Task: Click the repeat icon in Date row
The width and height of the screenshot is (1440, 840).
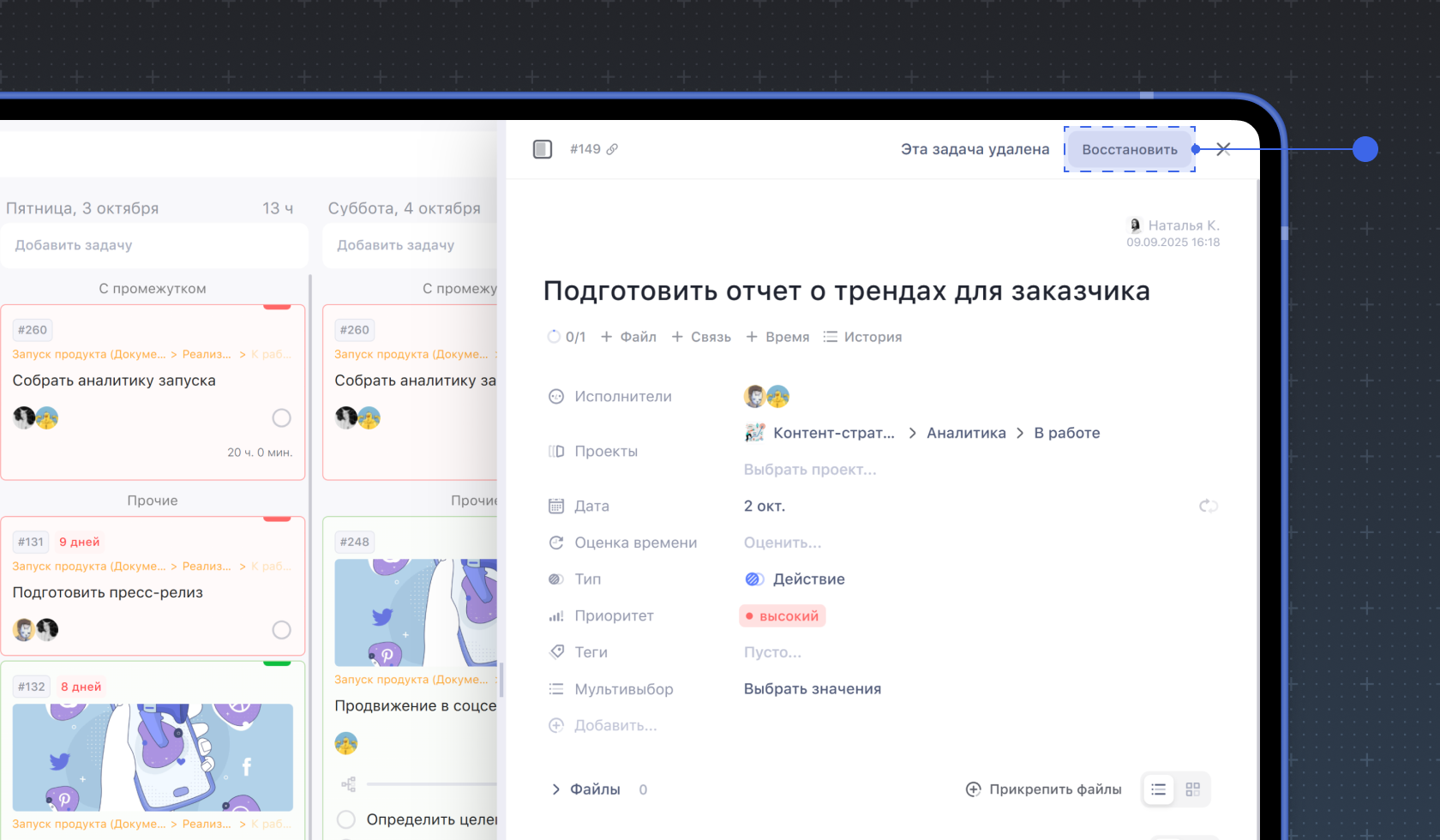Action: coord(1209,507)
